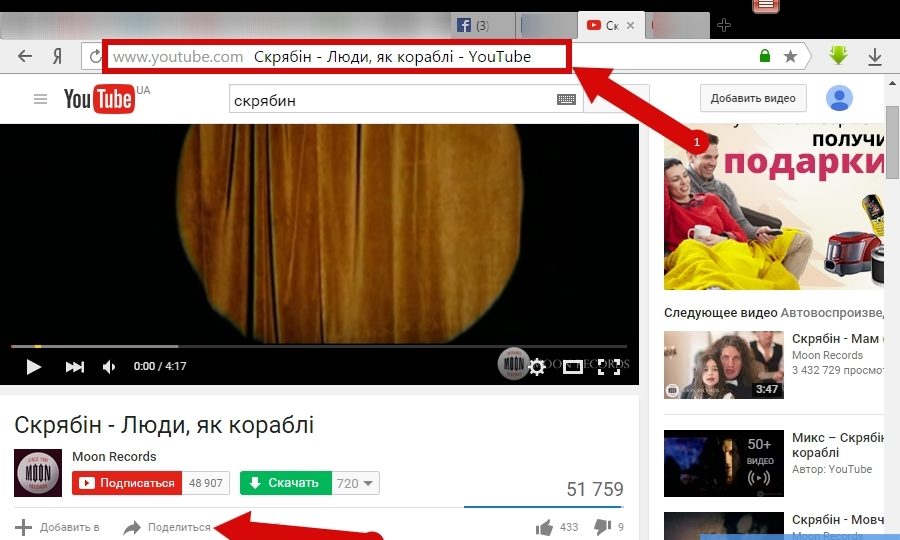Open video settings gear

537,367
